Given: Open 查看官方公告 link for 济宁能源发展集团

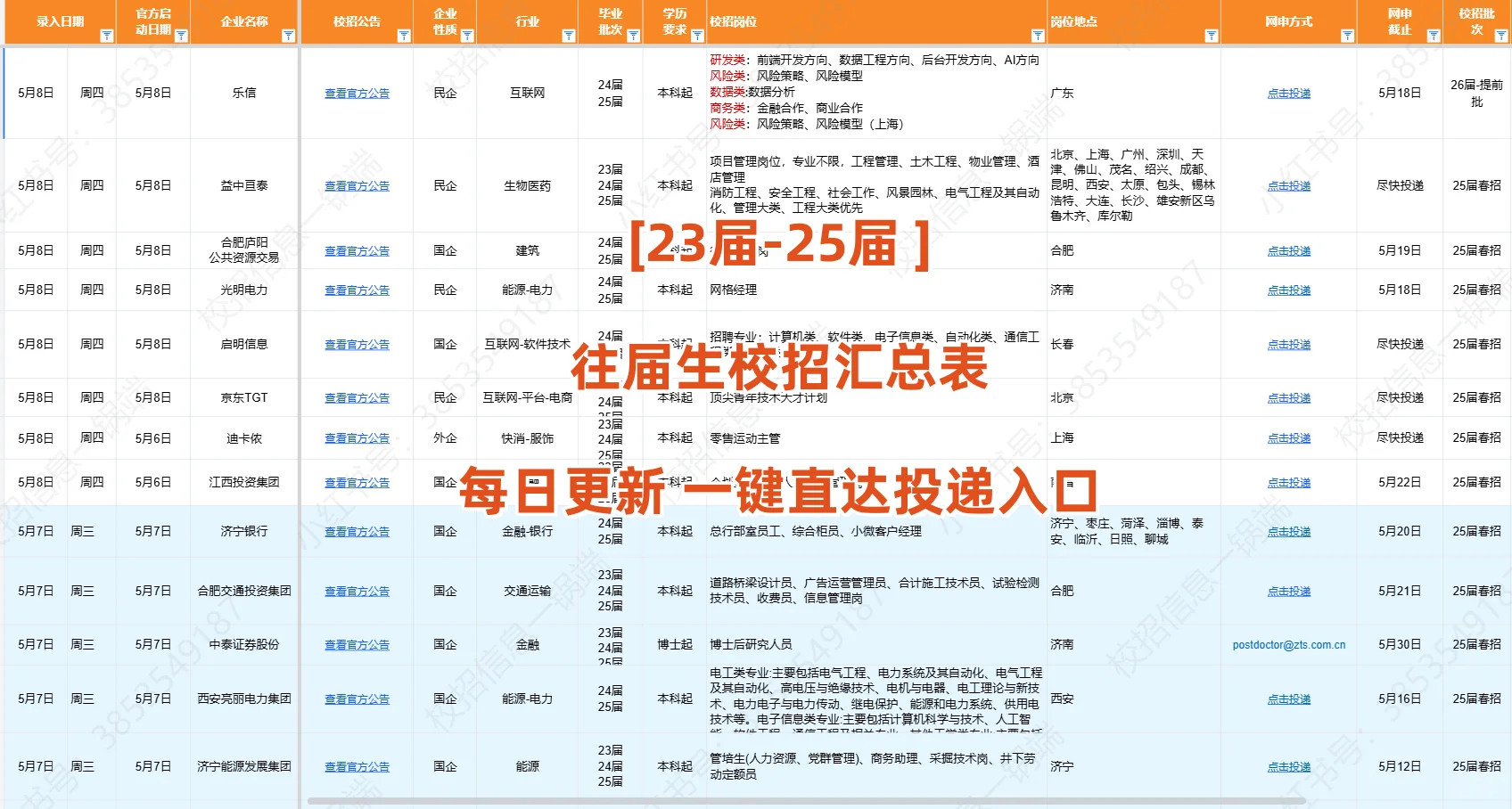Looking at the screenshot, I should tap(357, 766).
